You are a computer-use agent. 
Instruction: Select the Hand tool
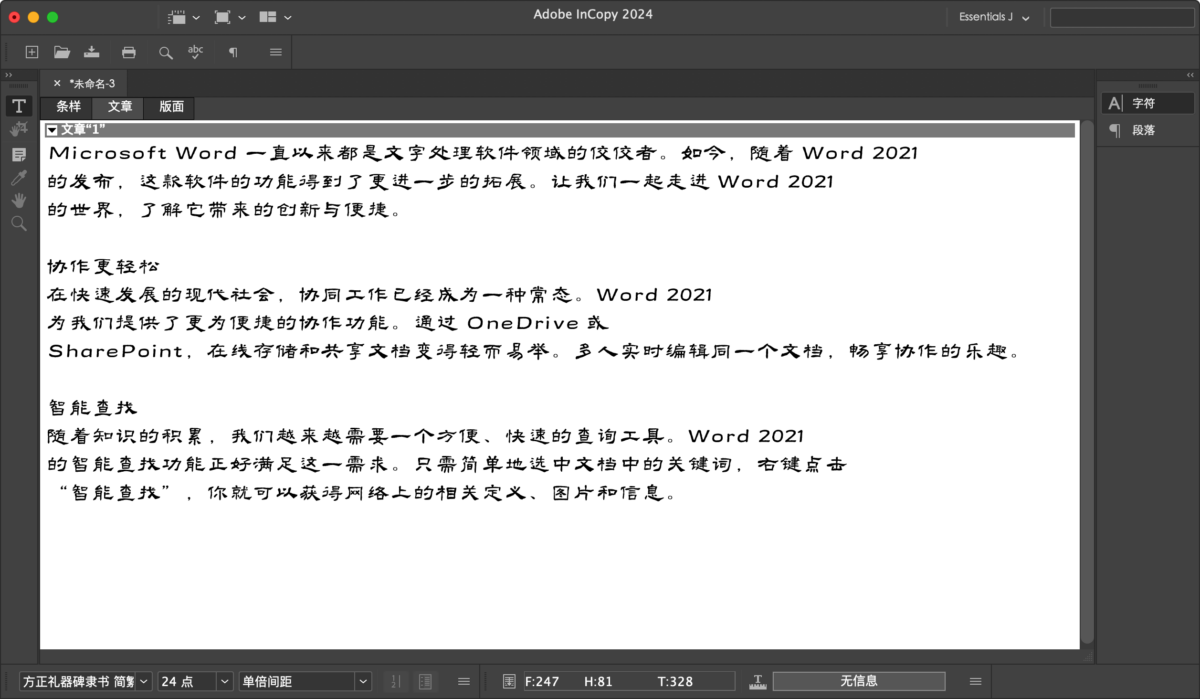coord(19,201)
